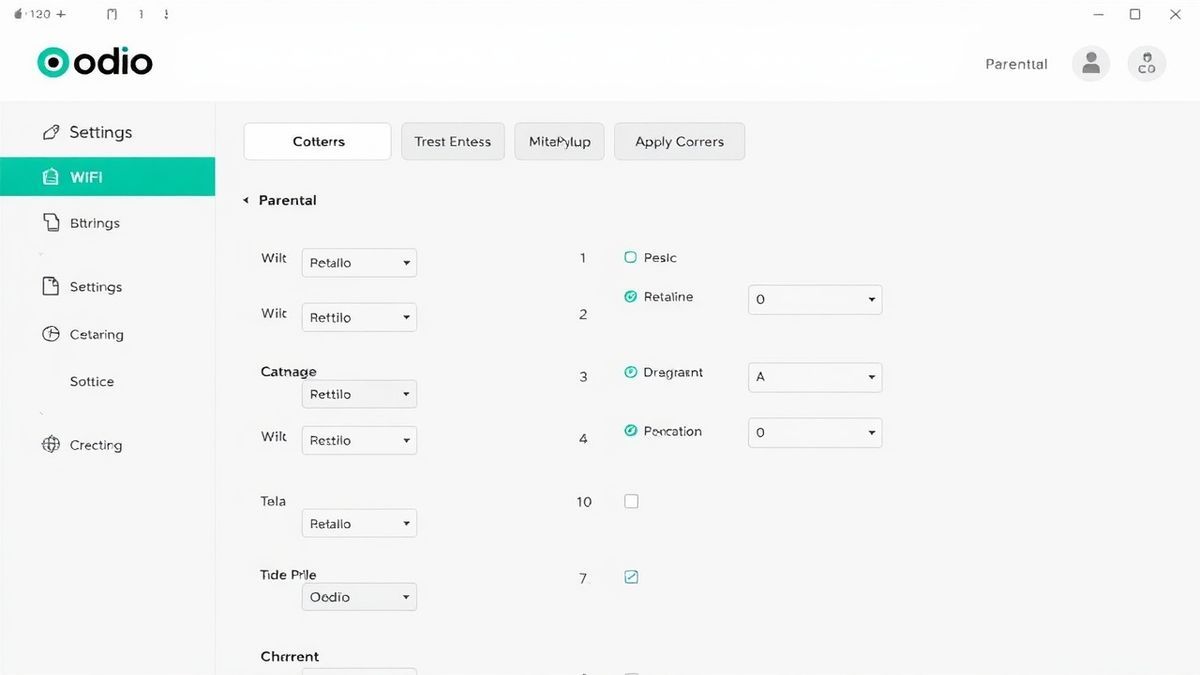Click the Apply Corrers button

tap(679, 142)
